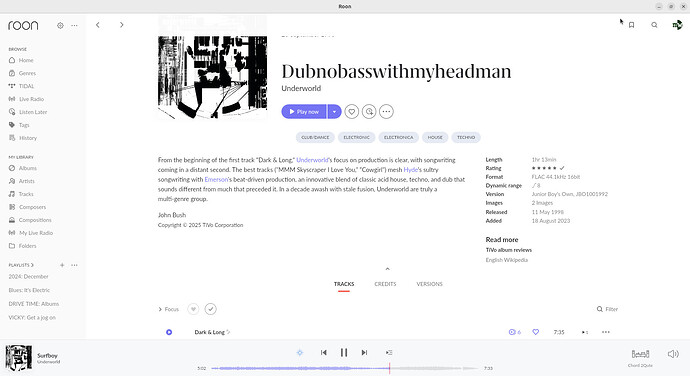Image resolution: width=690 pixels, height=376 pixels.
Task: Switch to the Credits tab
Action: pos(385,284)
